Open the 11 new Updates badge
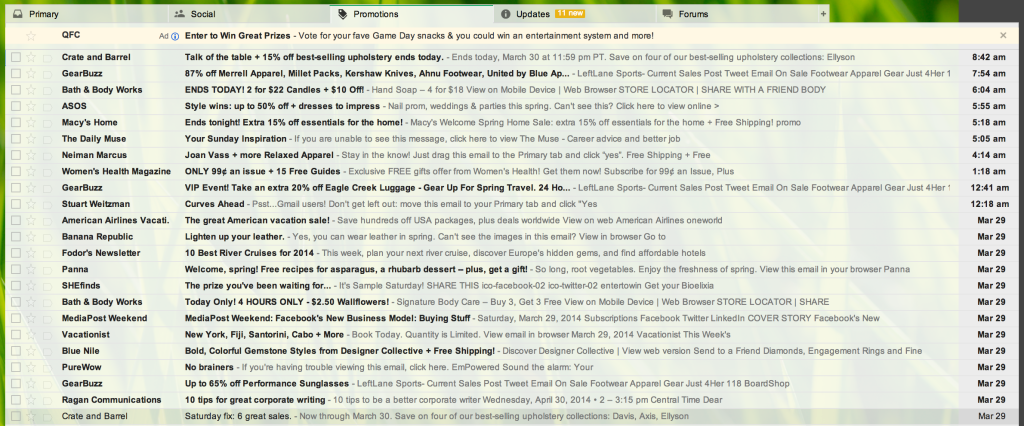 [x=569, y=14]
